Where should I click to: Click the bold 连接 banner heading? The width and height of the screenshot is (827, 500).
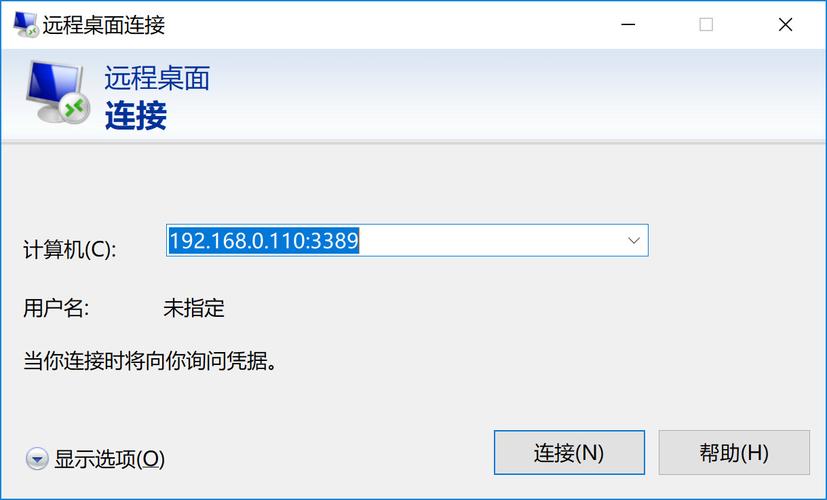(x=136, y=116)
